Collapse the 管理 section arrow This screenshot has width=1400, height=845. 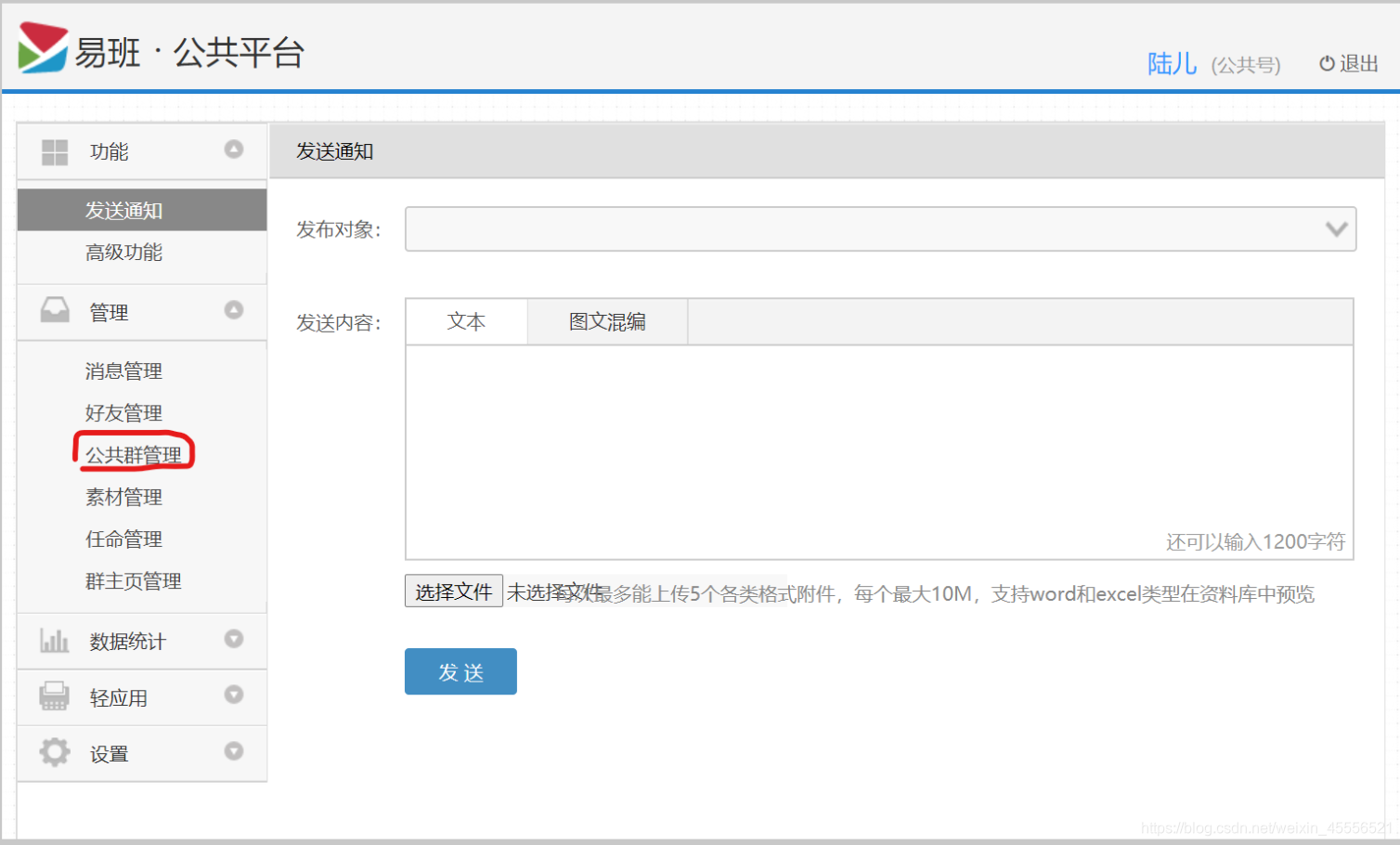[234, 309]
